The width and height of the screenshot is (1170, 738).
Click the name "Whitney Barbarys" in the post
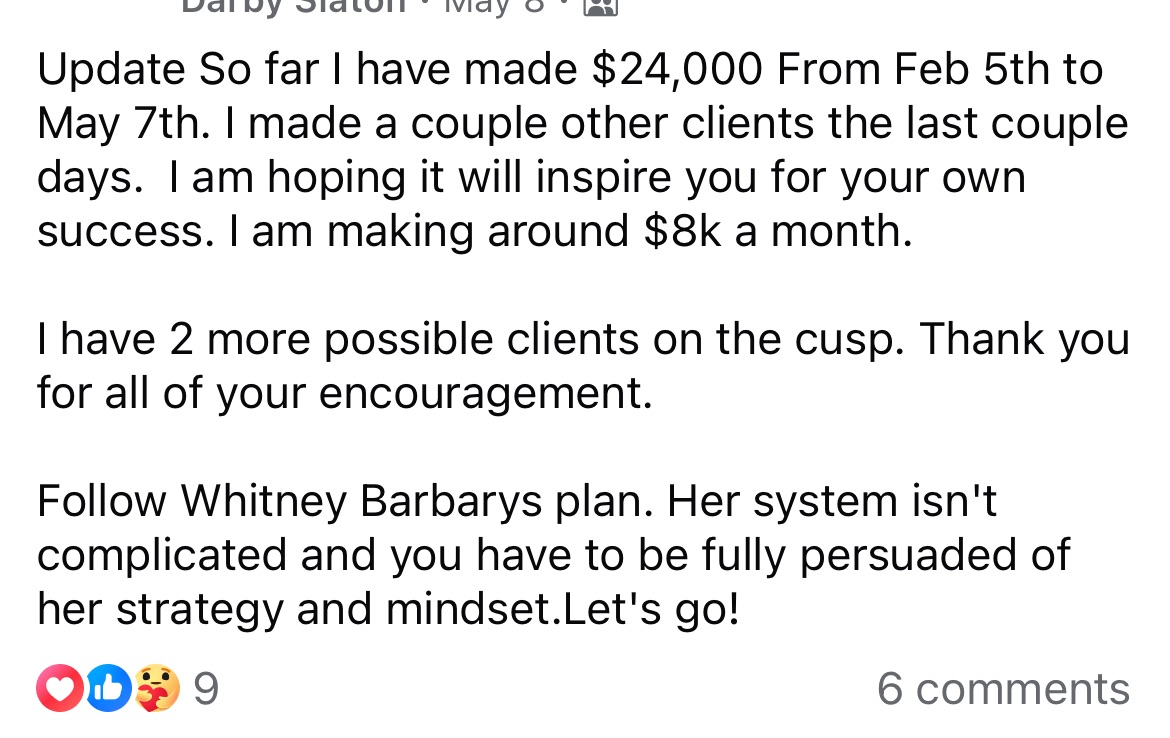[x=362, y=501]
